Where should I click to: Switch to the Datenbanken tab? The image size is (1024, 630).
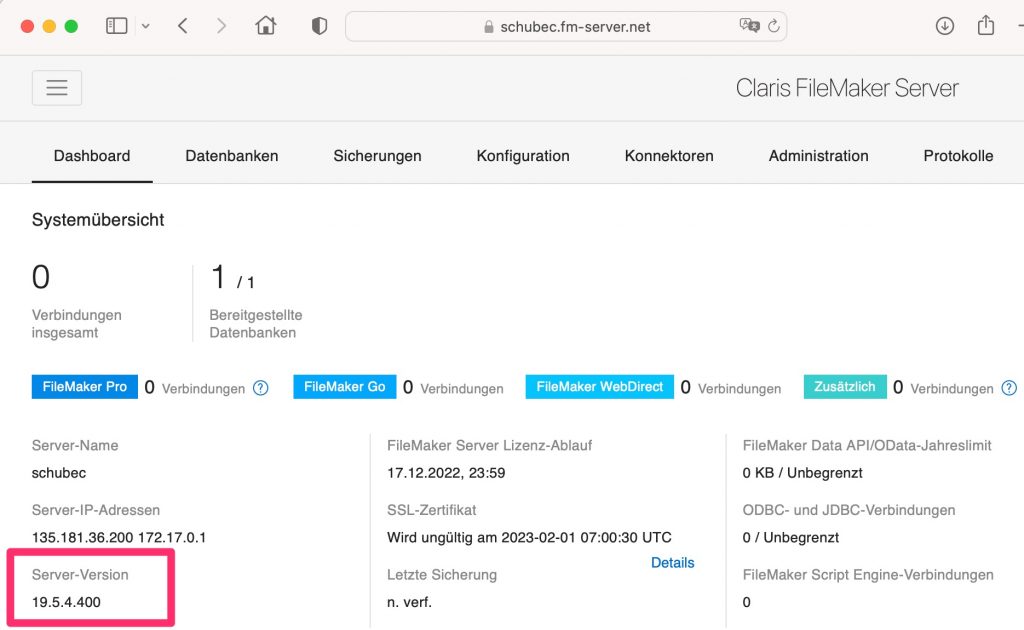232,156
